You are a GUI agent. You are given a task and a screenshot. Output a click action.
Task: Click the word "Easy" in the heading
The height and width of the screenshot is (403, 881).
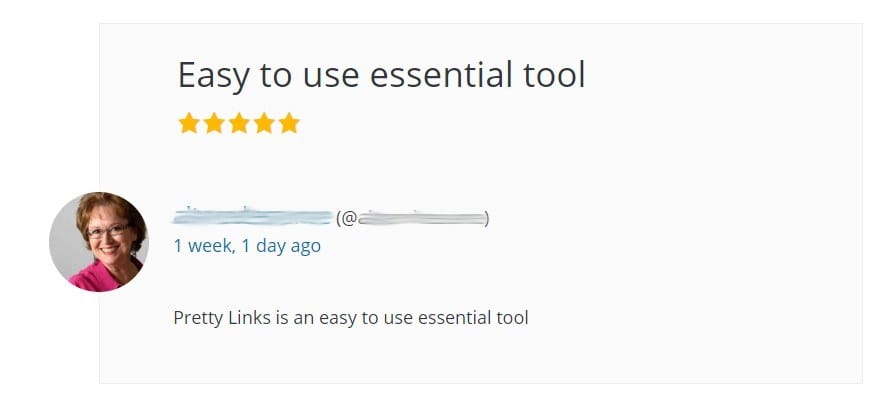pos(214,76)
